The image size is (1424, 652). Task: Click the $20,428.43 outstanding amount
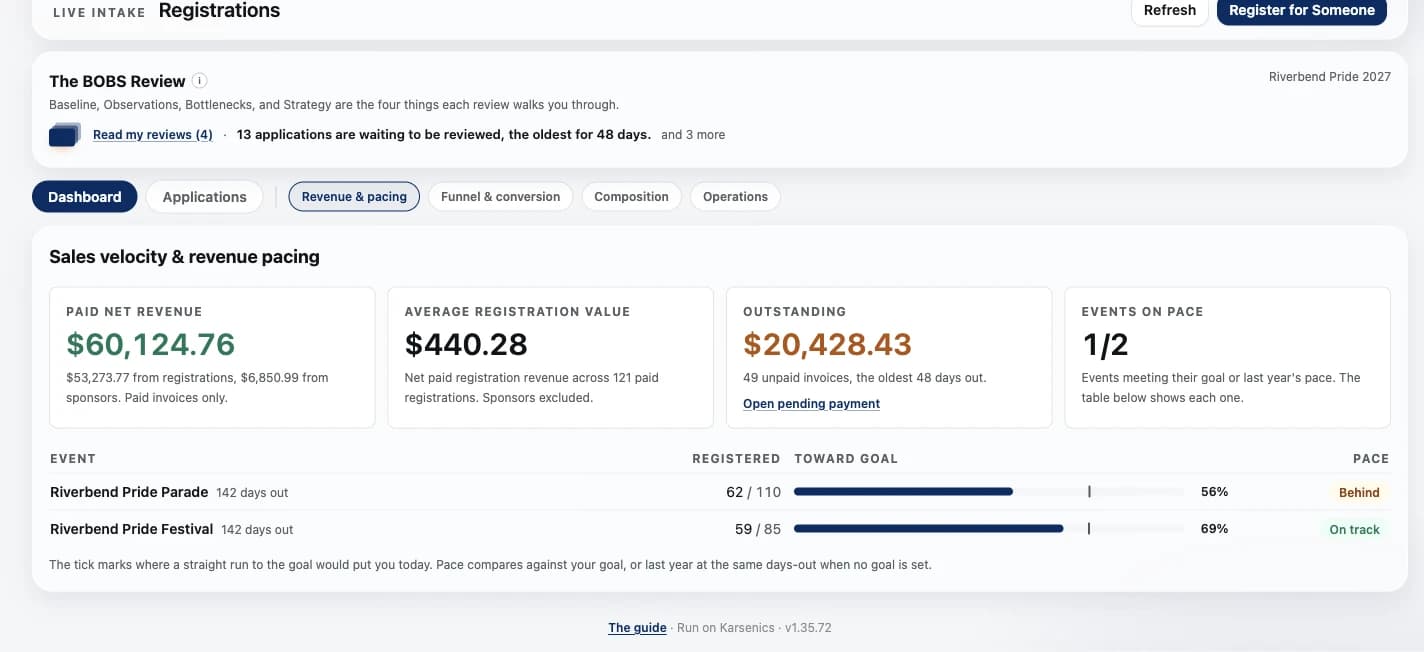[x=827, y=344]
